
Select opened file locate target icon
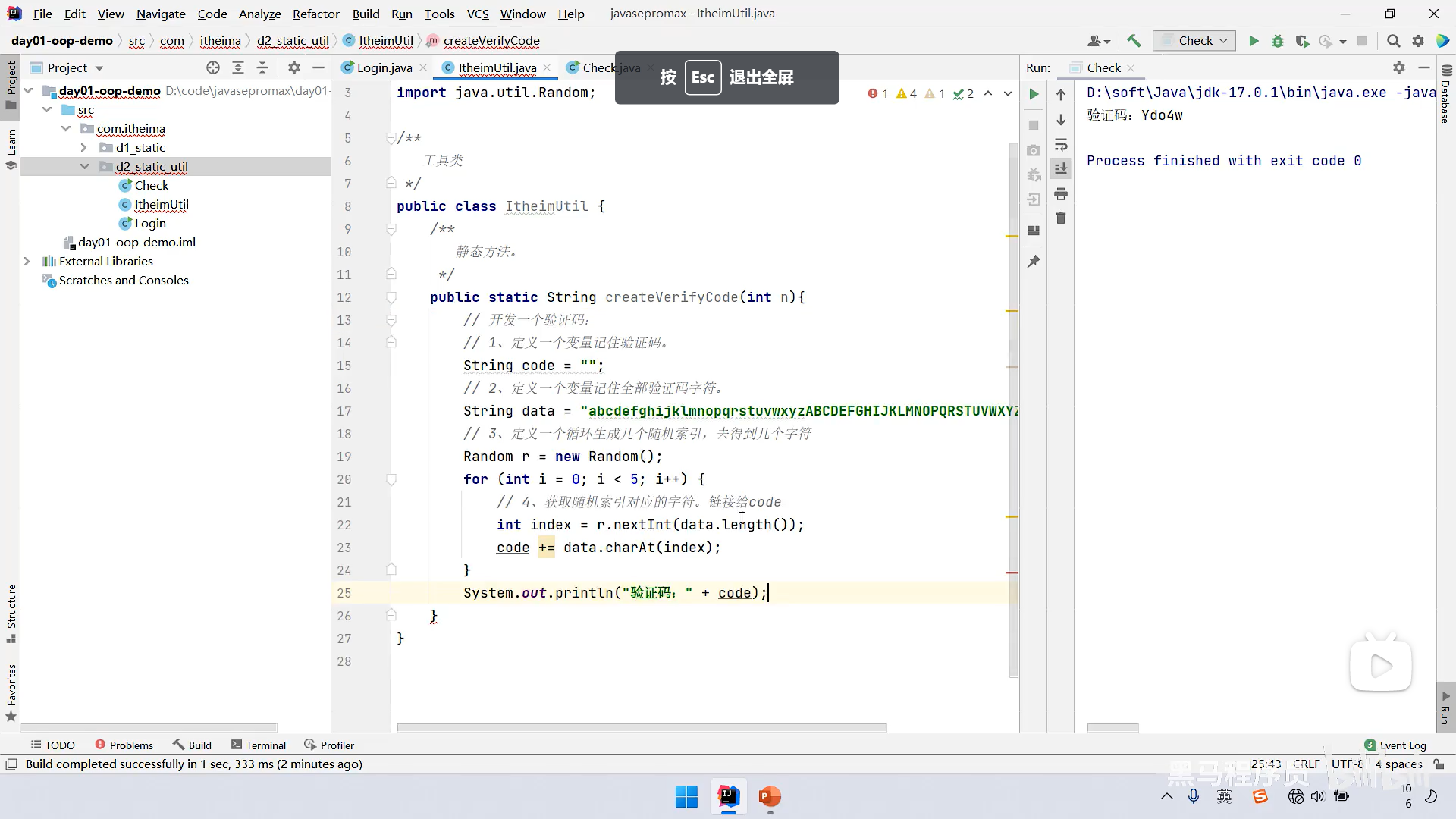point(213,67)
